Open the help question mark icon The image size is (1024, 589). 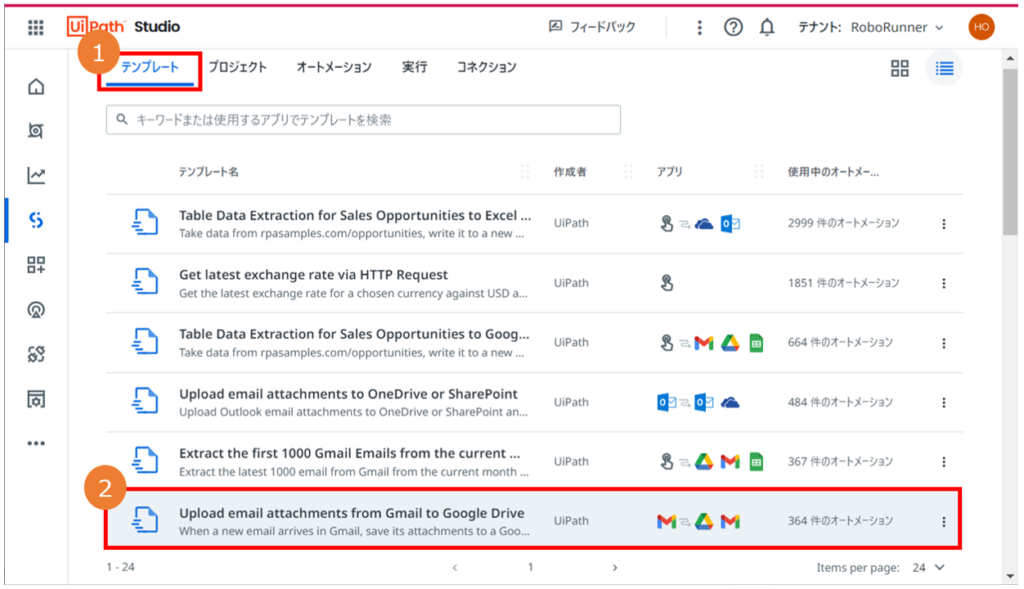(x=733, y=27)
